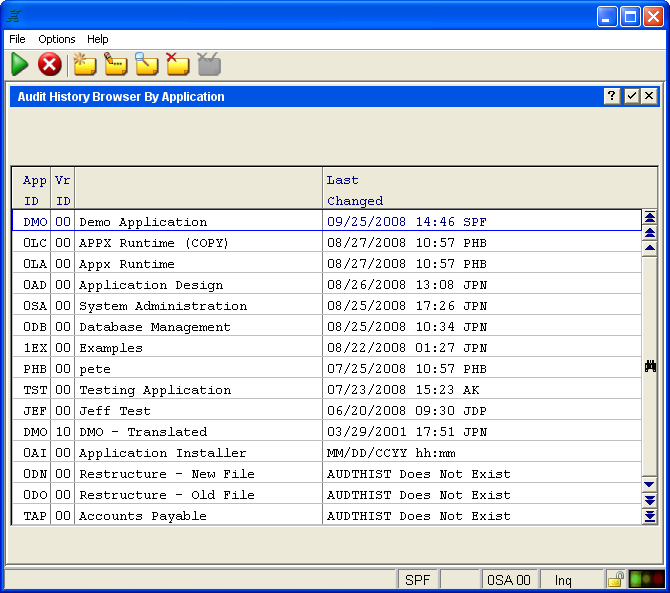Select the Appx Runtime row

click(327, 263)
